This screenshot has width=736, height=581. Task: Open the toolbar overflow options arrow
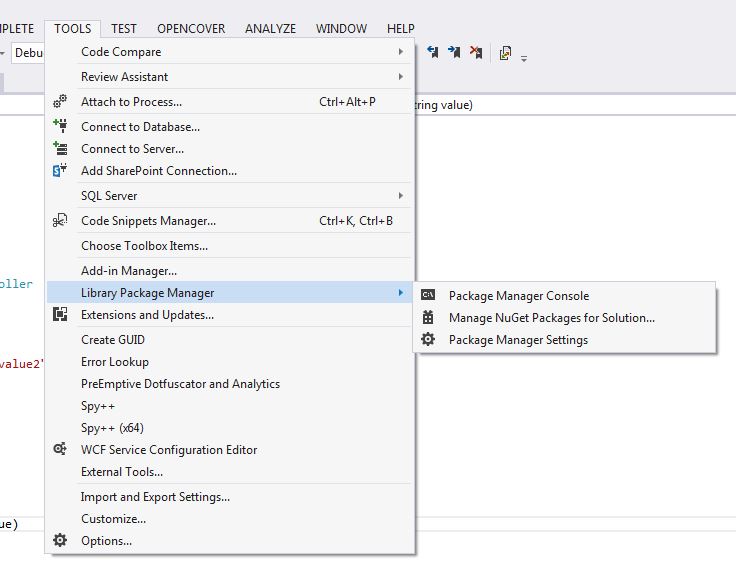point(524,59)
